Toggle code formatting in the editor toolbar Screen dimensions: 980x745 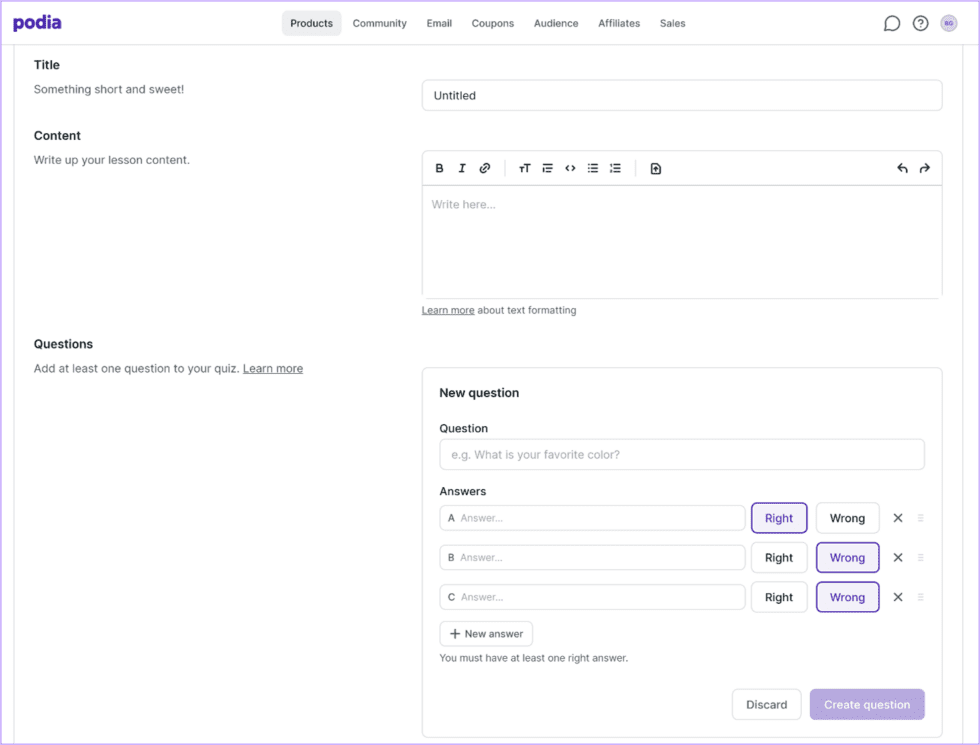point(570,168)
